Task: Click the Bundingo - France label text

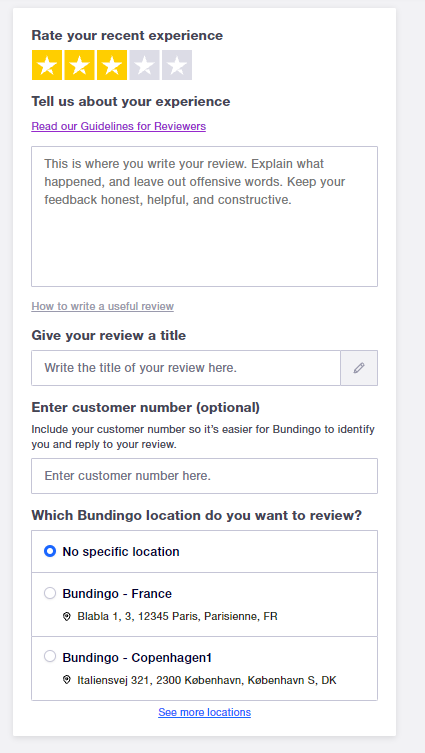Action: tap(117, 594)
